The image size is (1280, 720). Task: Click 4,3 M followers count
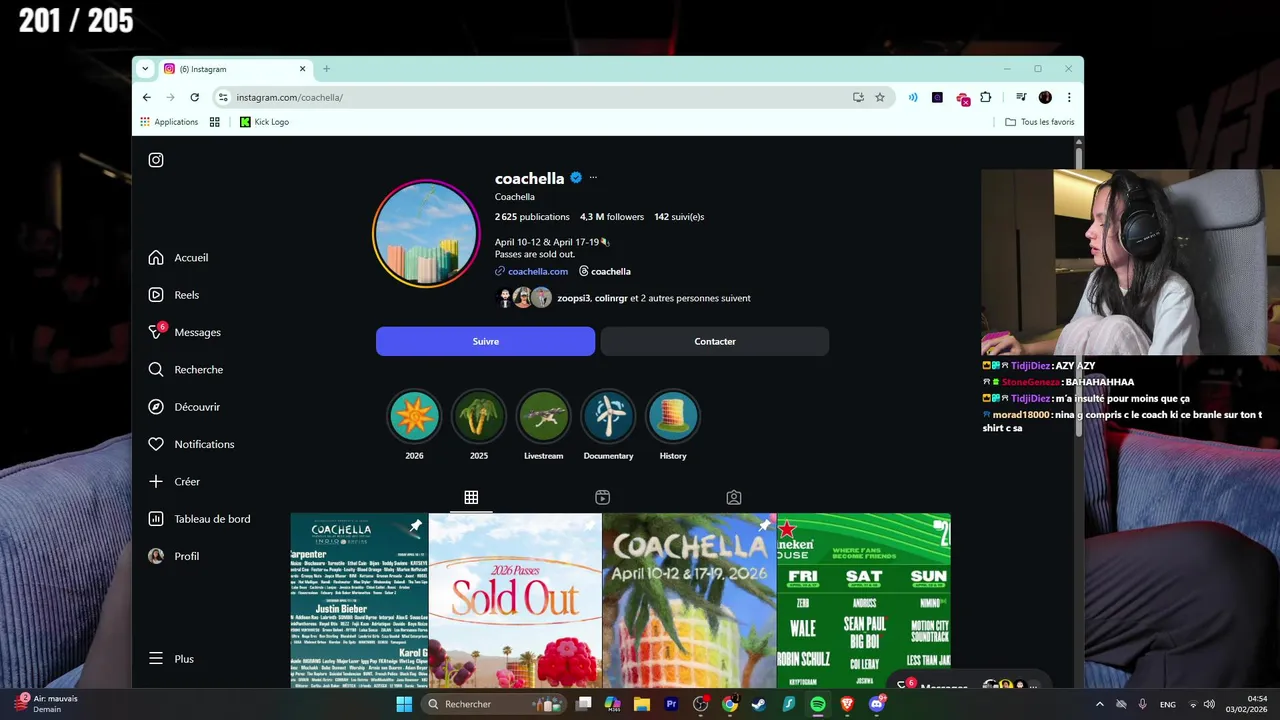coord(612,217)
